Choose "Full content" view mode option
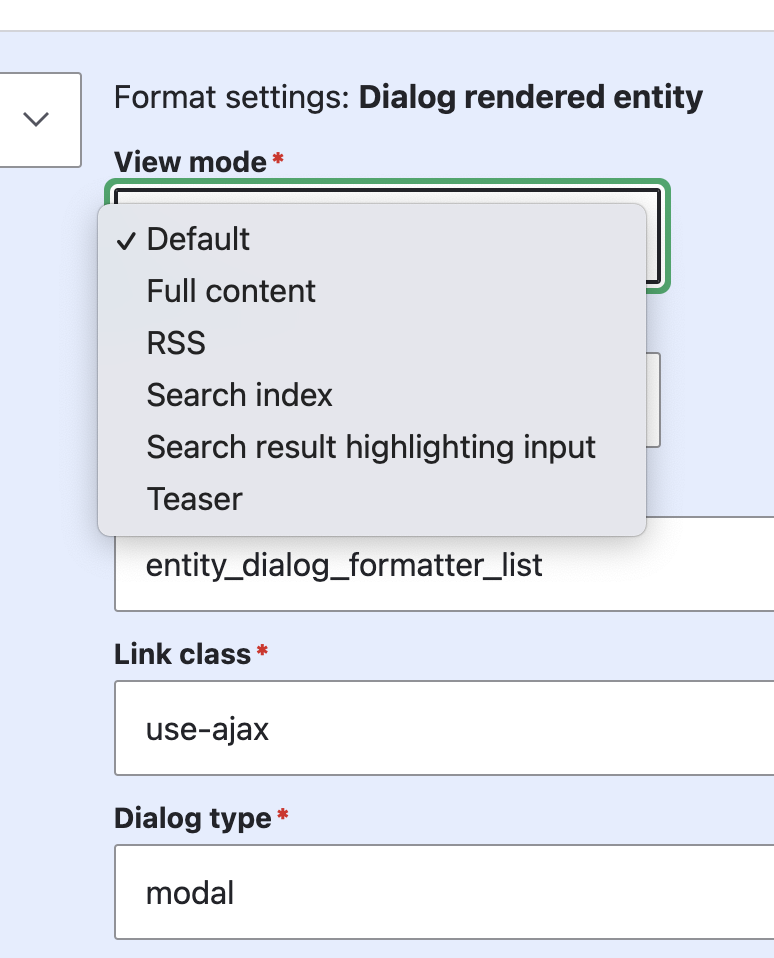The width and height of the screenshot is (774, 958). coord(230,291)
